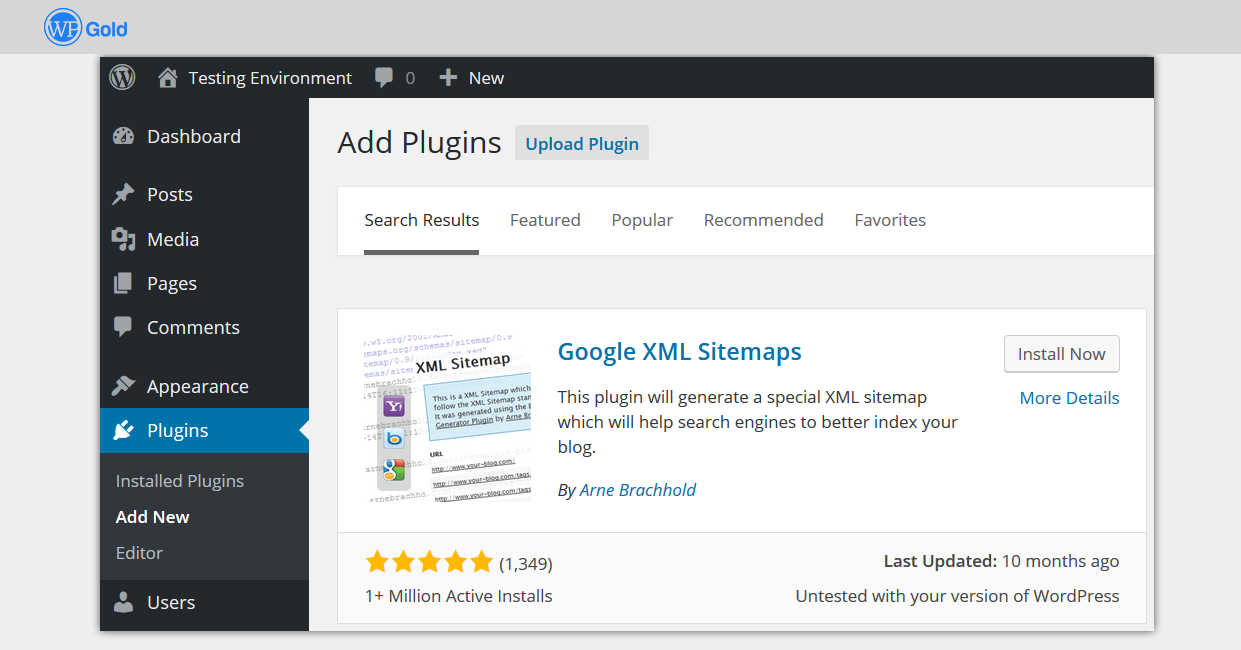Select Editor in the Plugins submenu
Image resolution: width=1241 pixels, height=650 pixels.
[139, 553]
